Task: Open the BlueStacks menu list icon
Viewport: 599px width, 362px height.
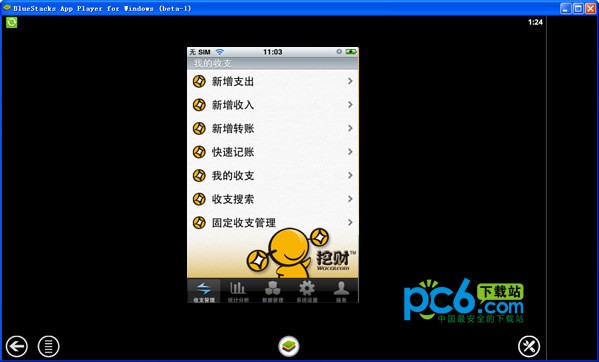Action: pos(49,346)
